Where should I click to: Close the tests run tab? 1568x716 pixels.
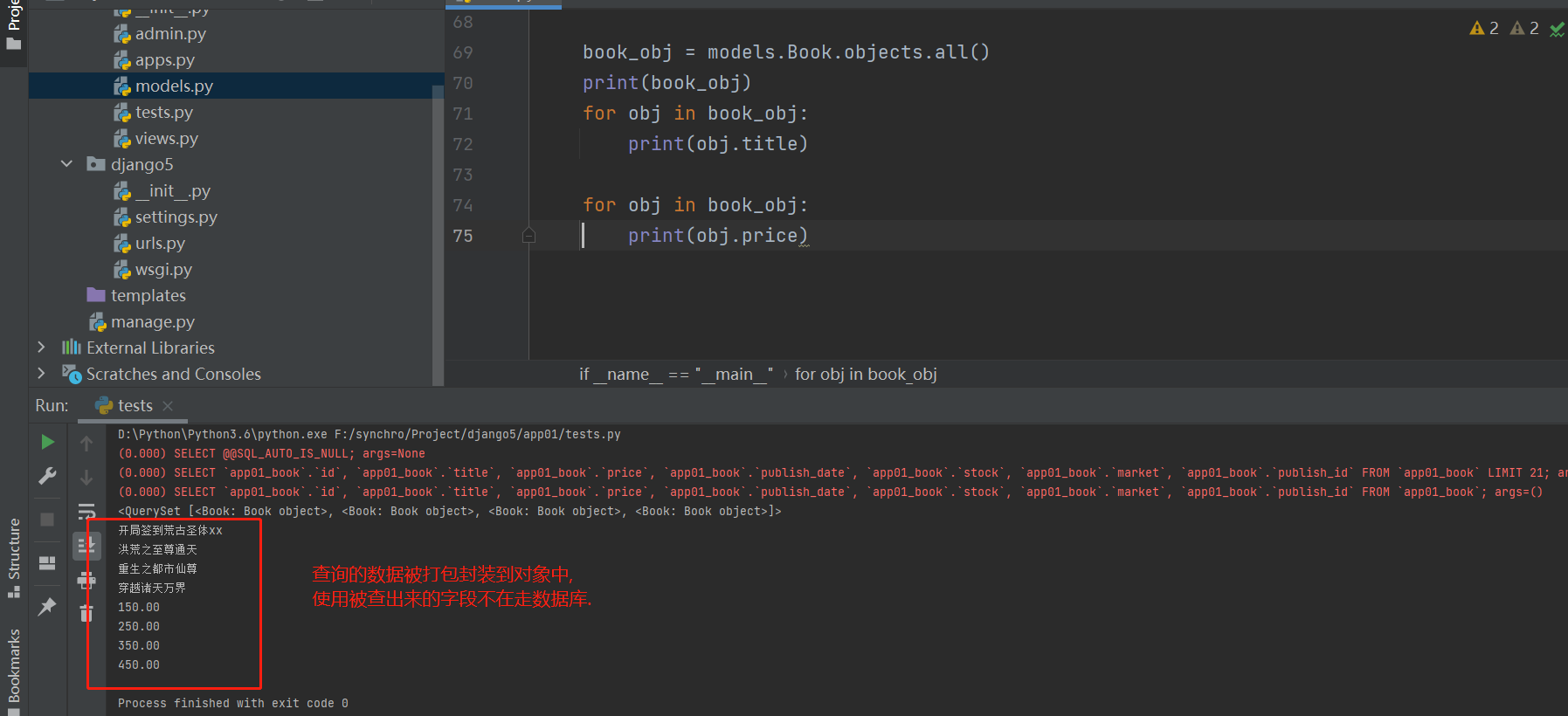tap(168, 406)
